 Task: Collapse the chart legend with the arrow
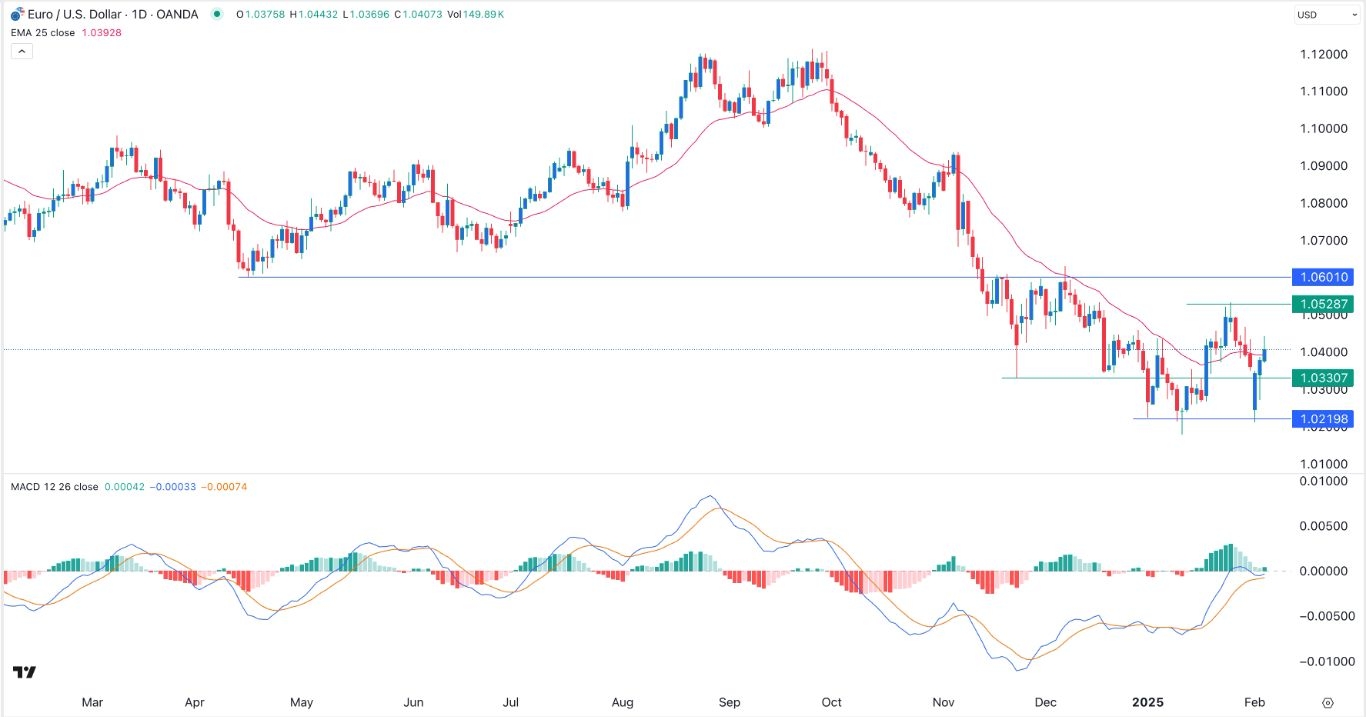(21, 50)
